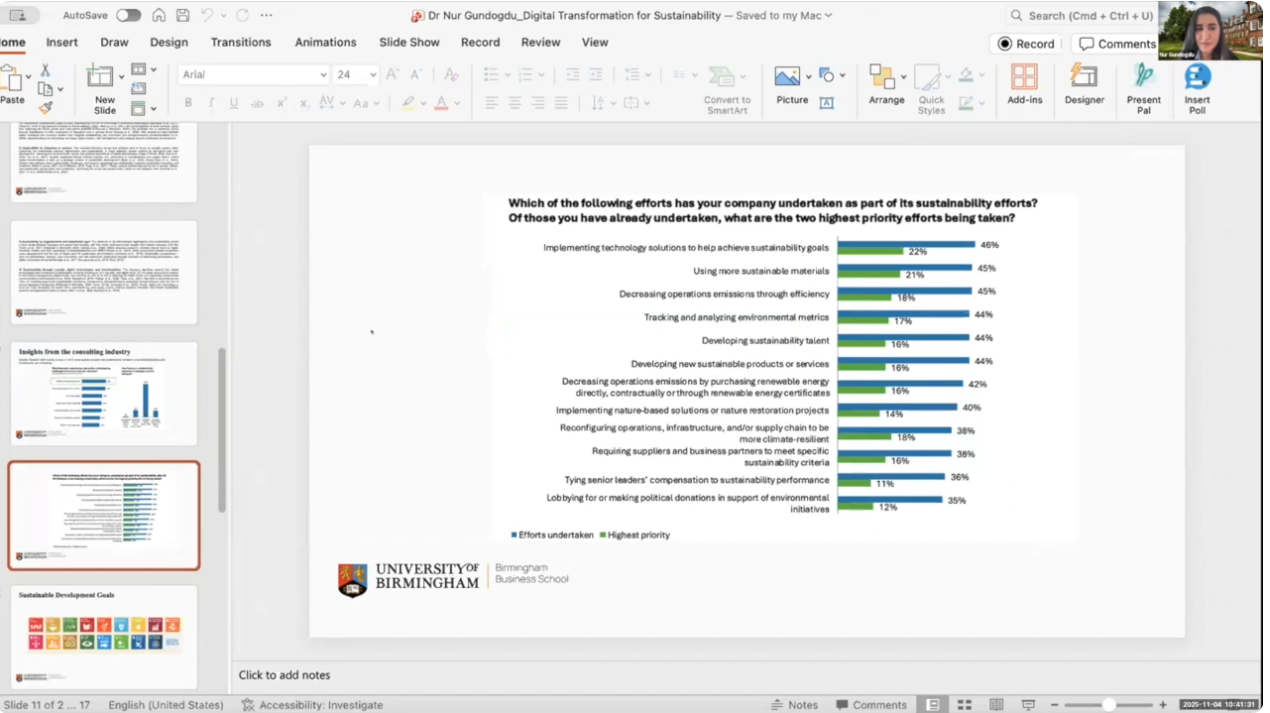1270x713 pixels.
Task: Click the Paste button
Action: click(12, 84)
